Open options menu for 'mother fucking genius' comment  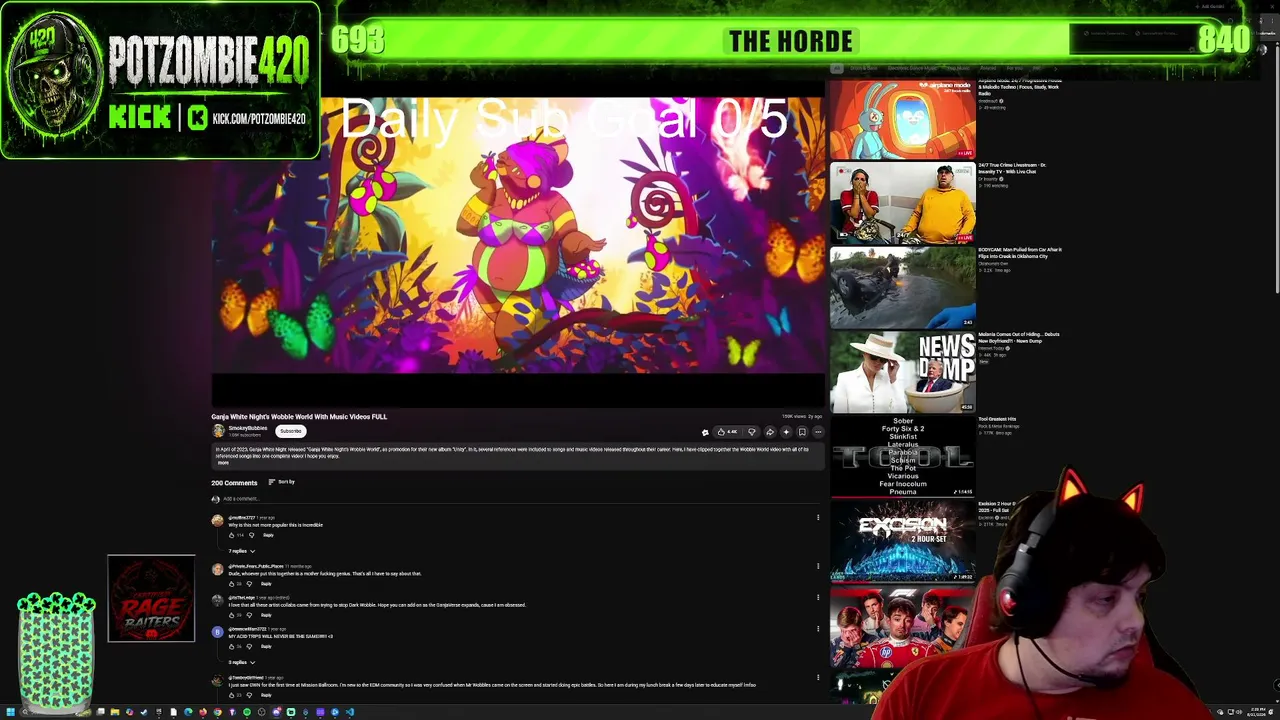[818, 567]
